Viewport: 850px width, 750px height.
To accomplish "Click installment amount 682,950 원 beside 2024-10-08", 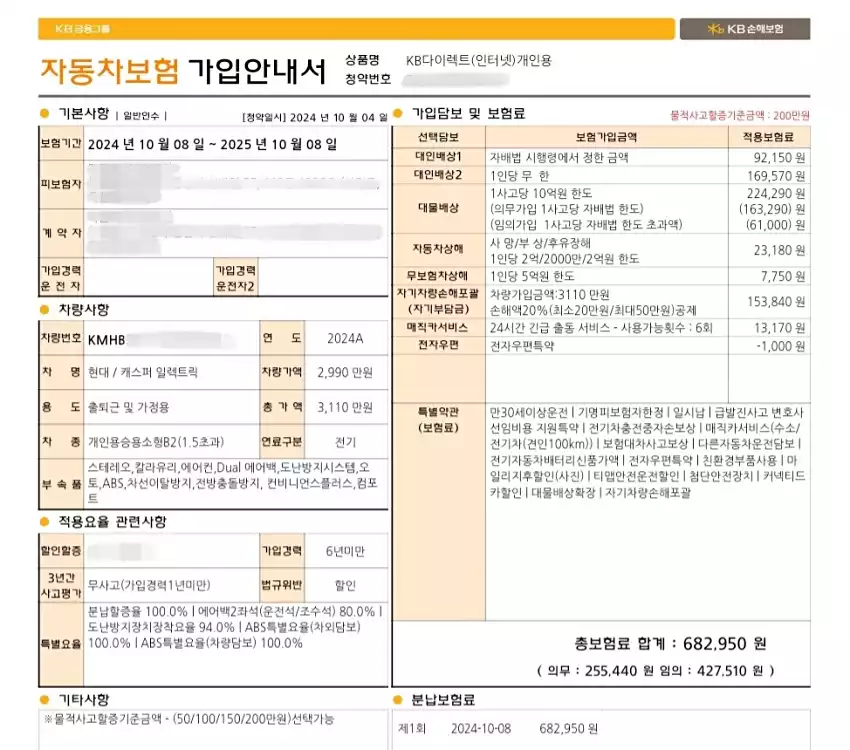I will point(568,729).
